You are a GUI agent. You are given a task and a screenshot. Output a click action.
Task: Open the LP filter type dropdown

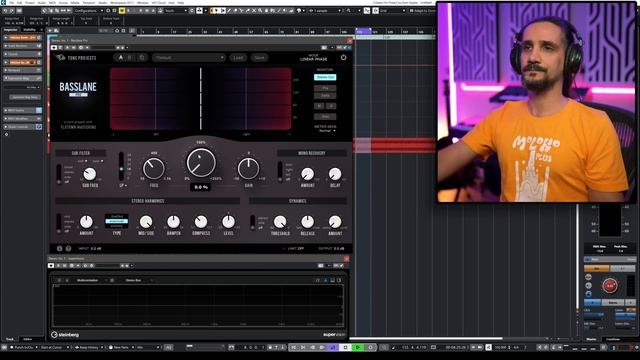coord(122,186)
